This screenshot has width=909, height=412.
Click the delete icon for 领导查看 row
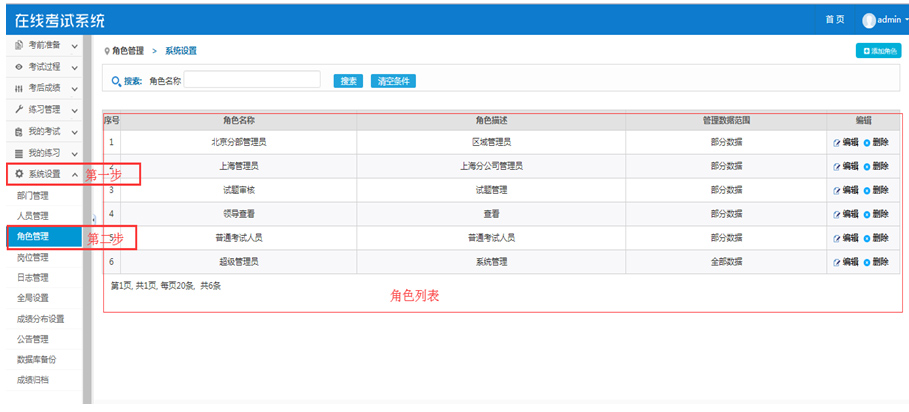coord(867,214)
